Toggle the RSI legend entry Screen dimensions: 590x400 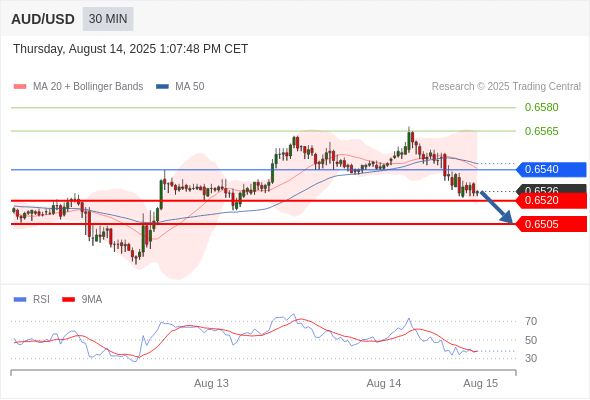tap(32, 300)
